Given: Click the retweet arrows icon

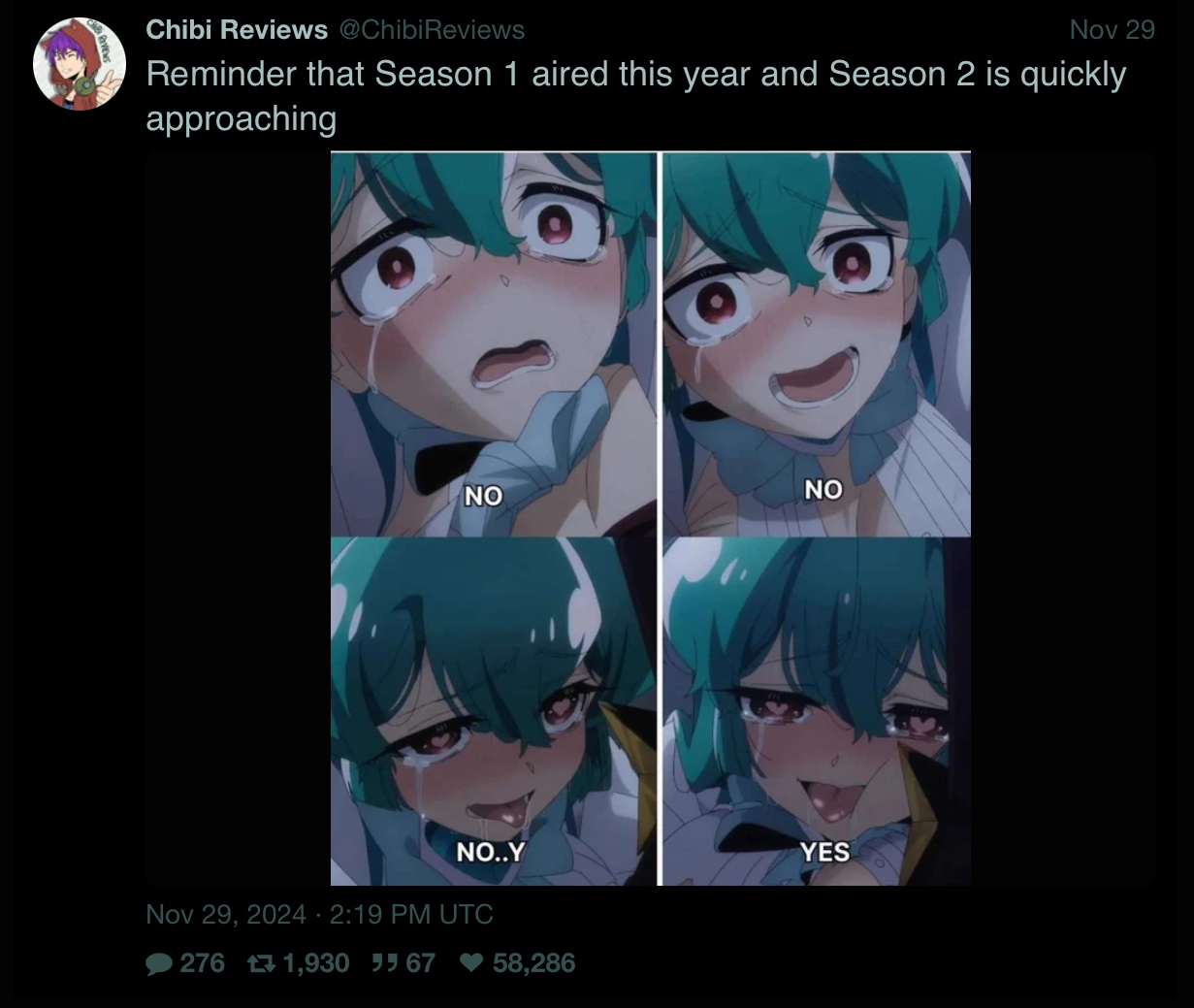Looking at the screenshot, I should point(261,963).
